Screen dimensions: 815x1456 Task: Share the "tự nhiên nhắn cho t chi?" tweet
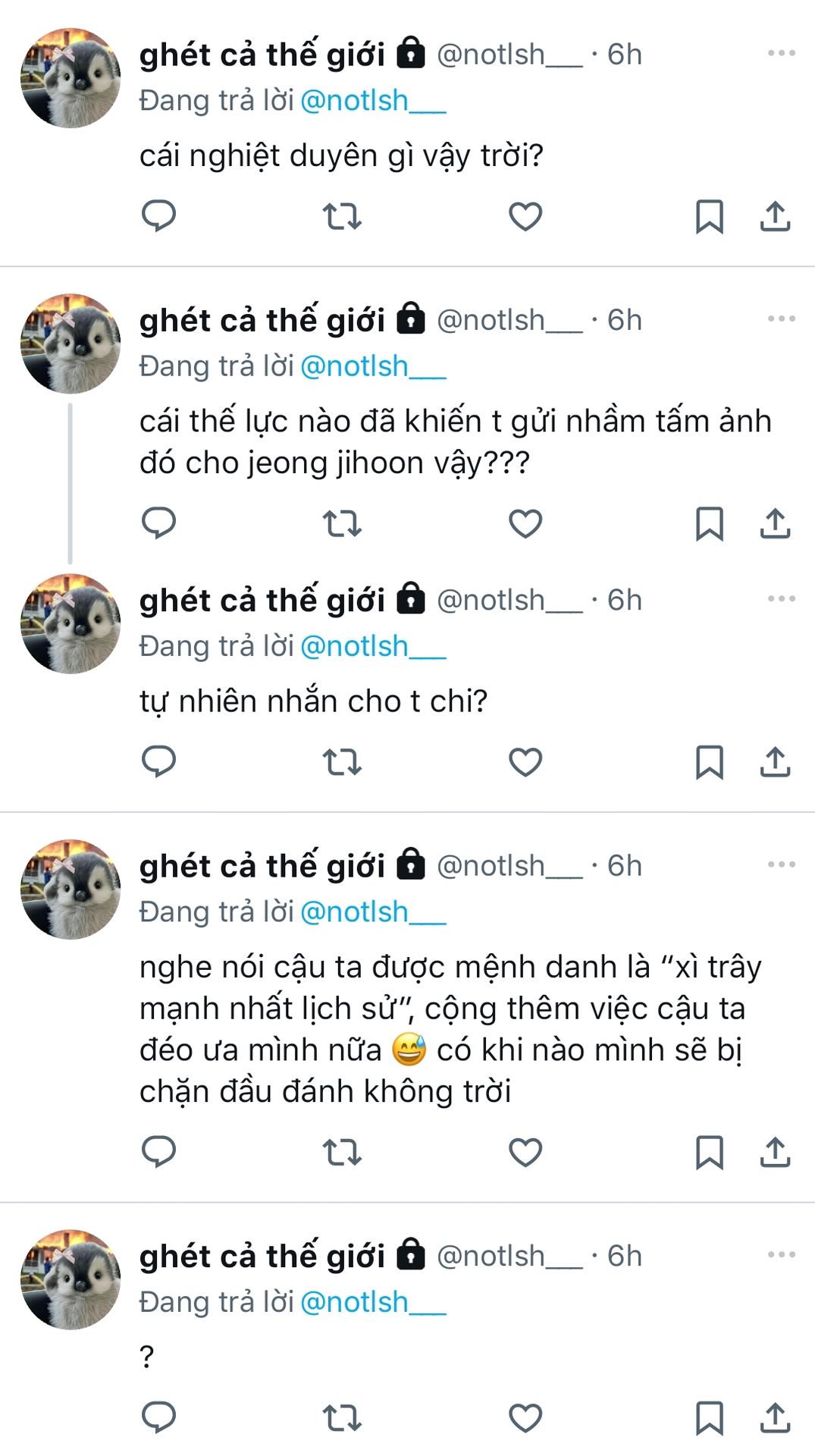coord(775,762)
